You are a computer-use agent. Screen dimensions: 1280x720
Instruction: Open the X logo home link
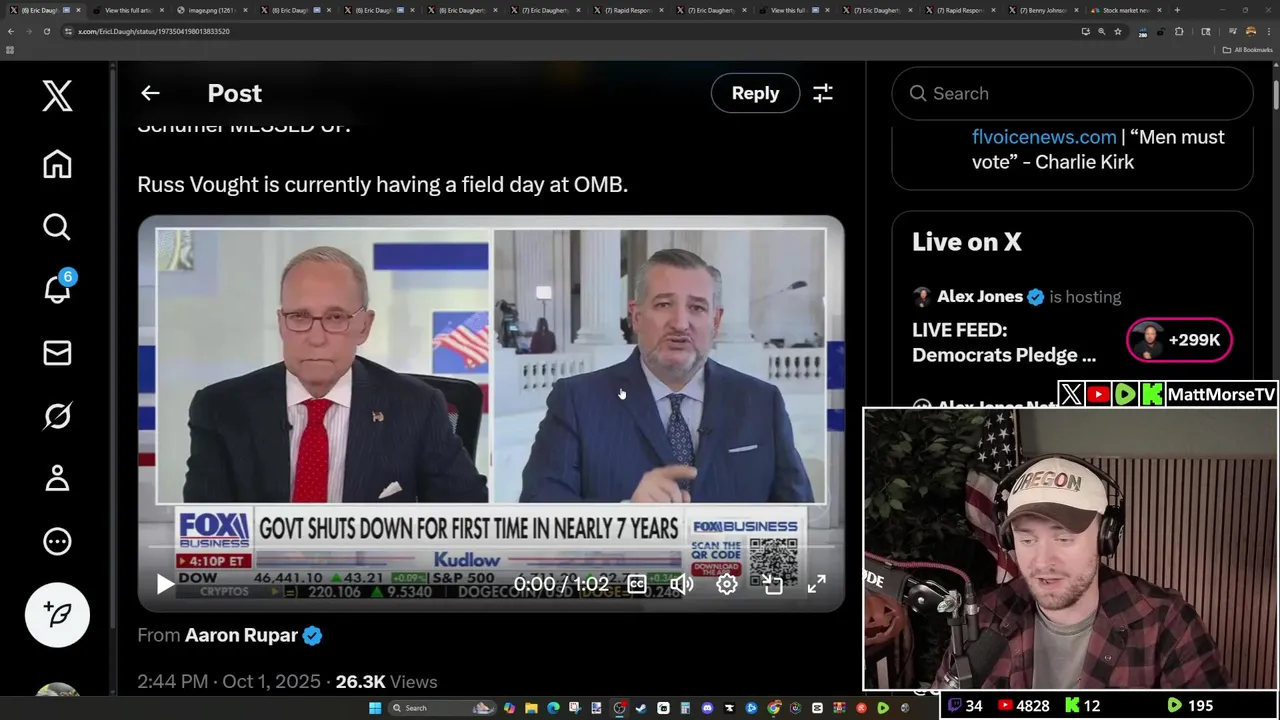(57, 96)
